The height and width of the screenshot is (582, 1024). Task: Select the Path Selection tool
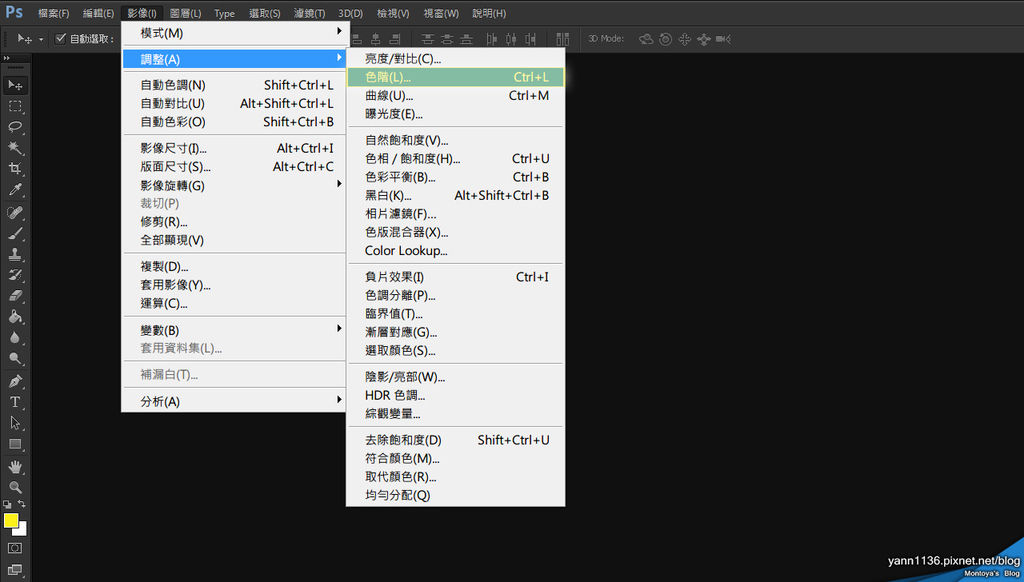[x=14, y=423]
